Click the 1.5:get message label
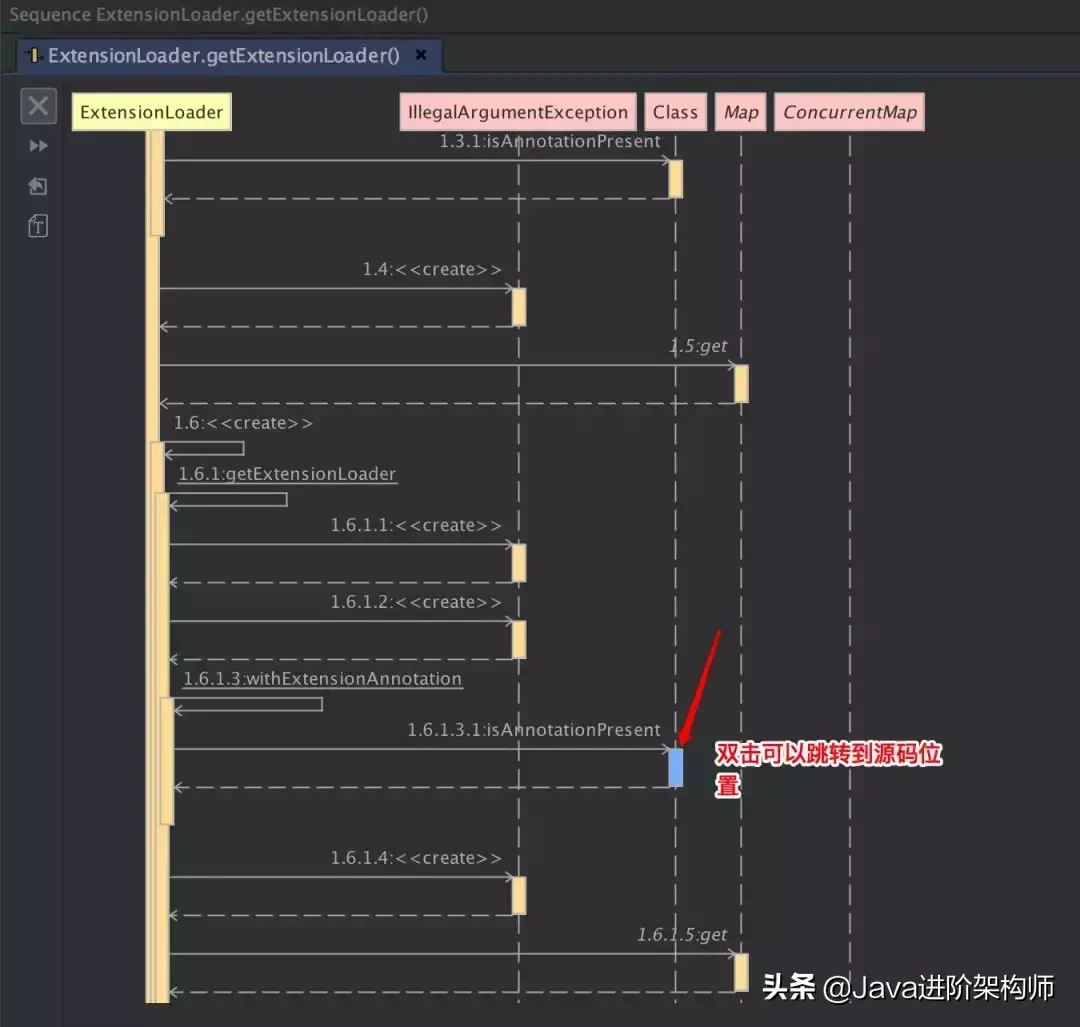Image resolution: width=1080 pixels, height=1027 pixels. tap(698, 346)
